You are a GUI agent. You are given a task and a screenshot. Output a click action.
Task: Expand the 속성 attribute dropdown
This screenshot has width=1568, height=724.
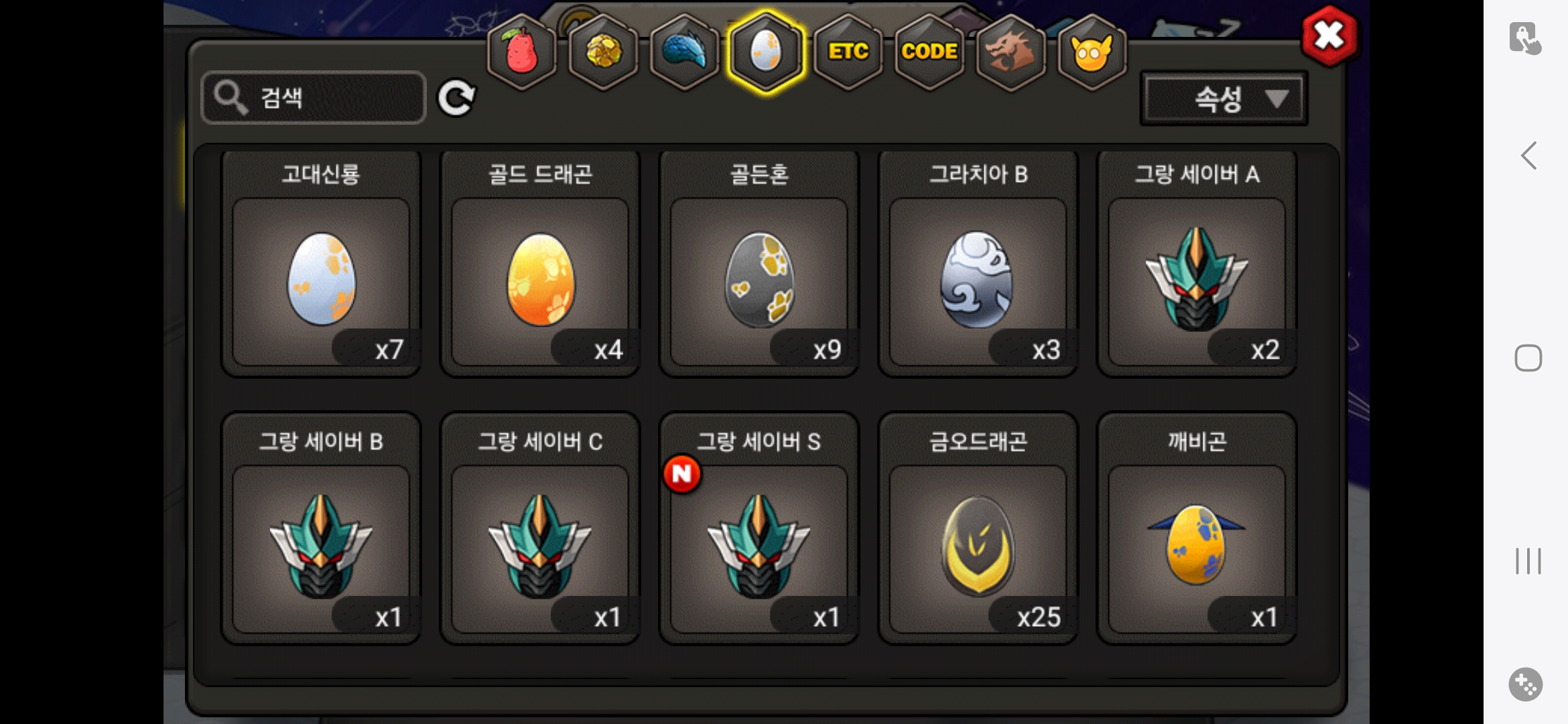1224,99
